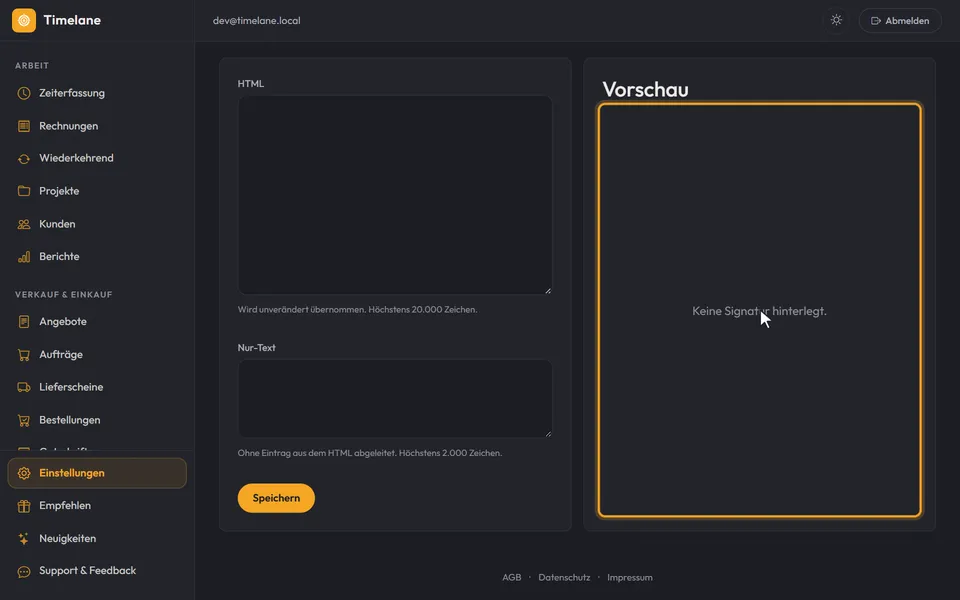Click the Lieferscheine truck icon
This screenshot has width=960, height=600.
point(24,387)
